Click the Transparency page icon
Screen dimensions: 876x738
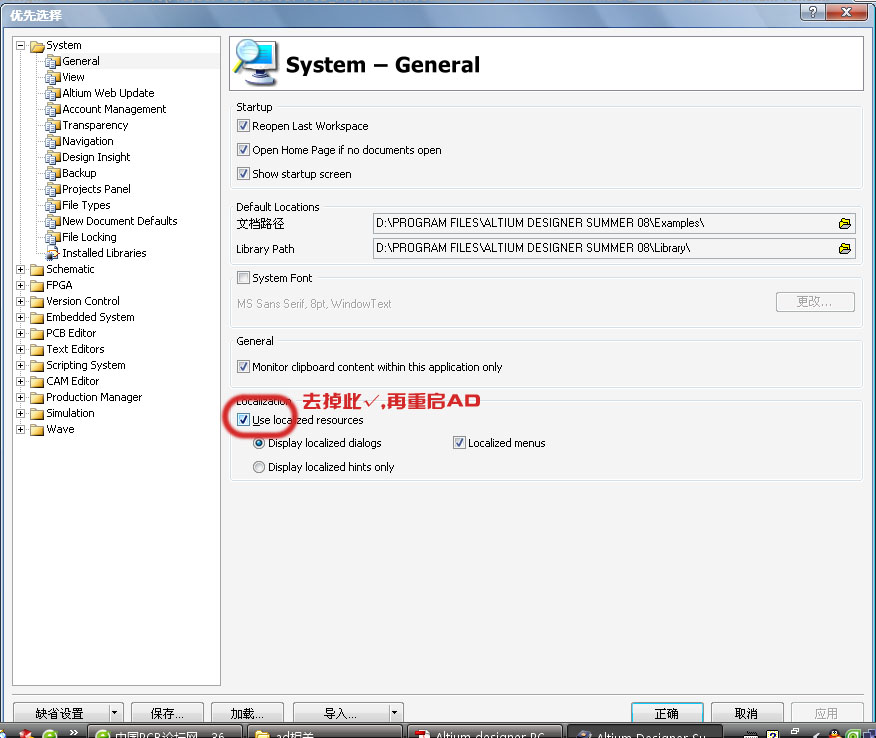pos(53,126)
